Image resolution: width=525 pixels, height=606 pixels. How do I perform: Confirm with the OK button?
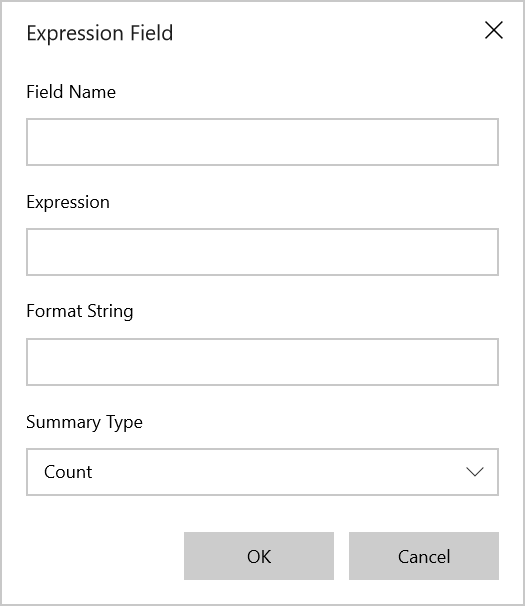[259, 556]
